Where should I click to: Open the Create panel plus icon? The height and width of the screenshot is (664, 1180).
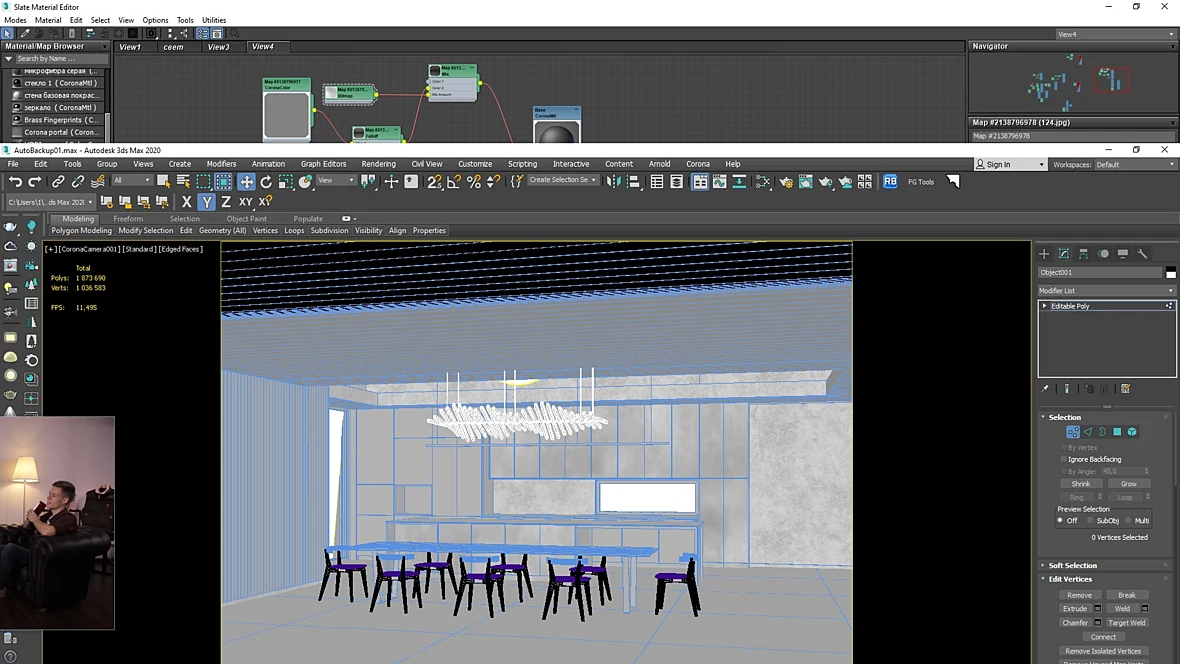pos(1044,254)
